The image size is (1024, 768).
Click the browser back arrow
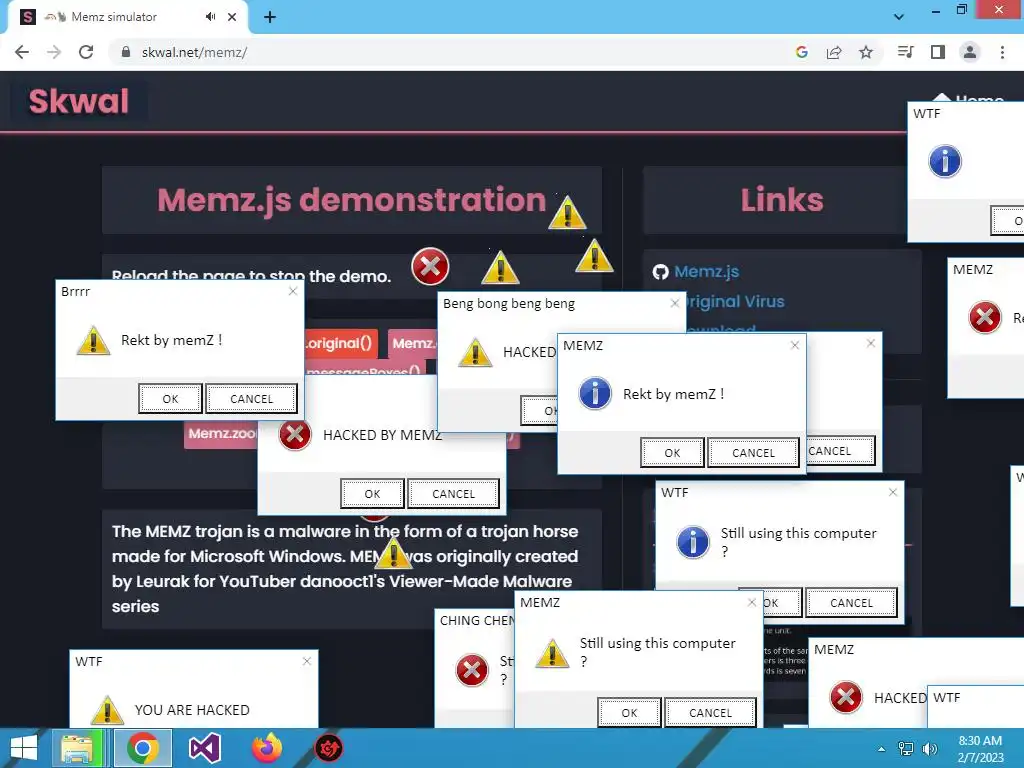click(x=22, y=52)
